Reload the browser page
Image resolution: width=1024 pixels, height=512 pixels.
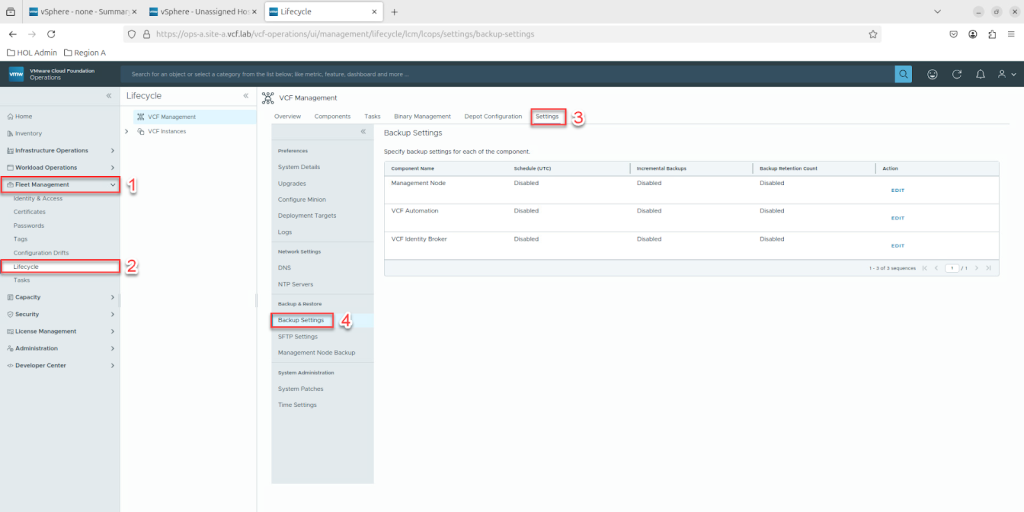click(52, 34)
